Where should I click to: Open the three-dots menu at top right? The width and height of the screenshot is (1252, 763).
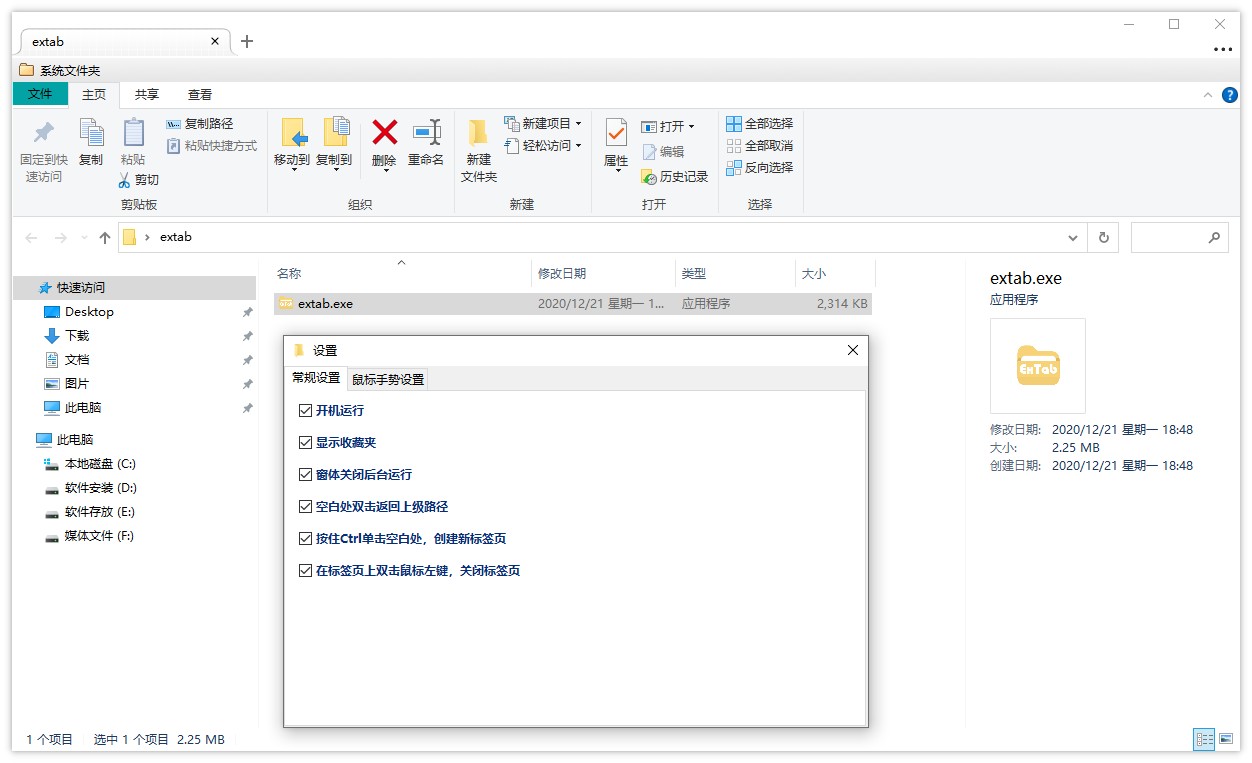(x=1221, y=48)
